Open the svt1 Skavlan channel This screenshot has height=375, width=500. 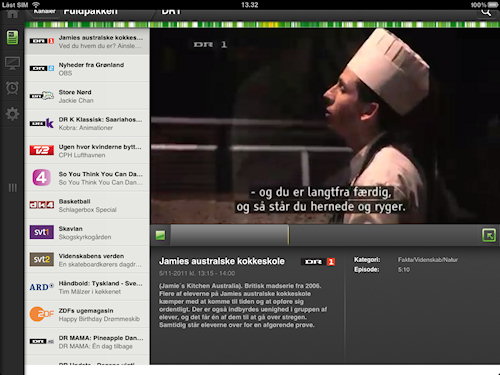point(87,233)
